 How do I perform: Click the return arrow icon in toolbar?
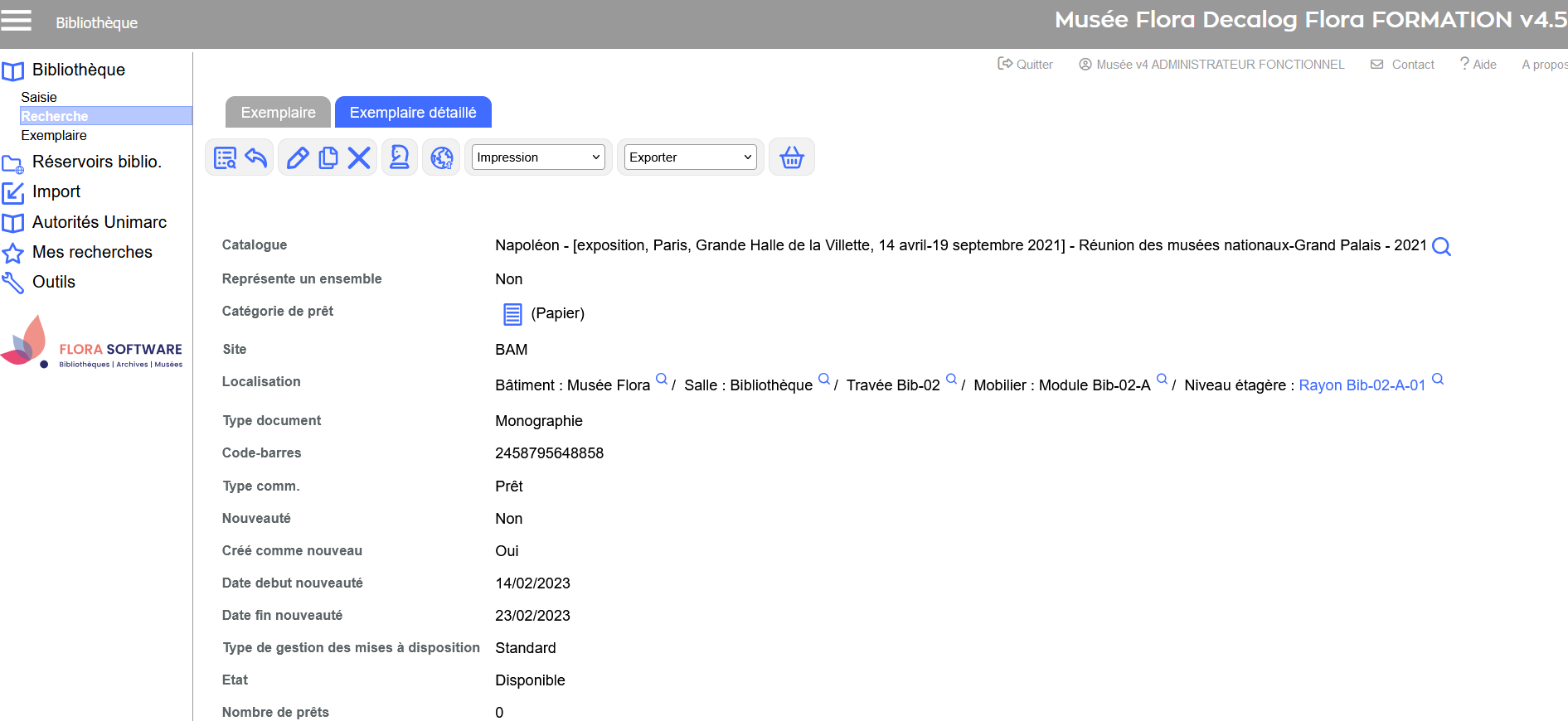click(256, 157)
